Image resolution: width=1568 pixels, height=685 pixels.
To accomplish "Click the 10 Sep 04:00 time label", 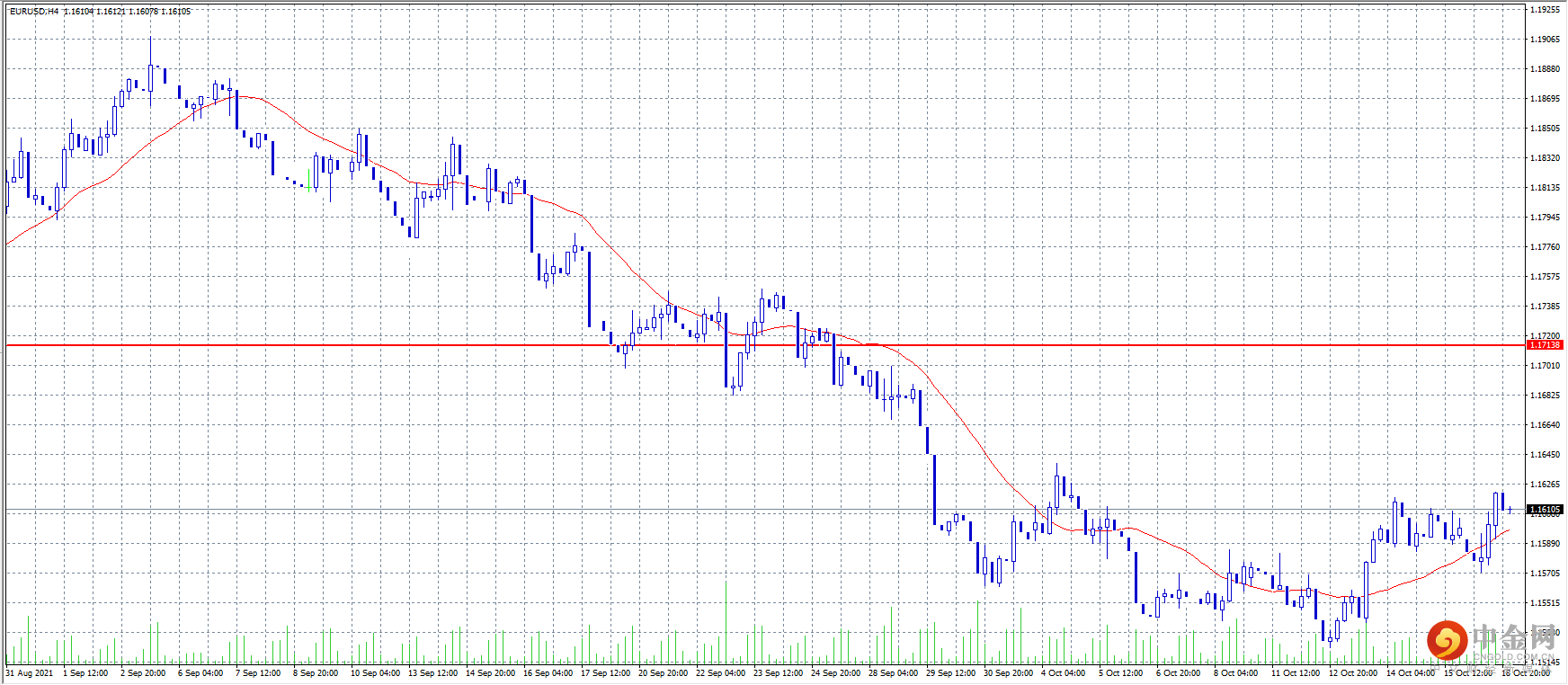I will pyautogui.click(x=376, y=673).
